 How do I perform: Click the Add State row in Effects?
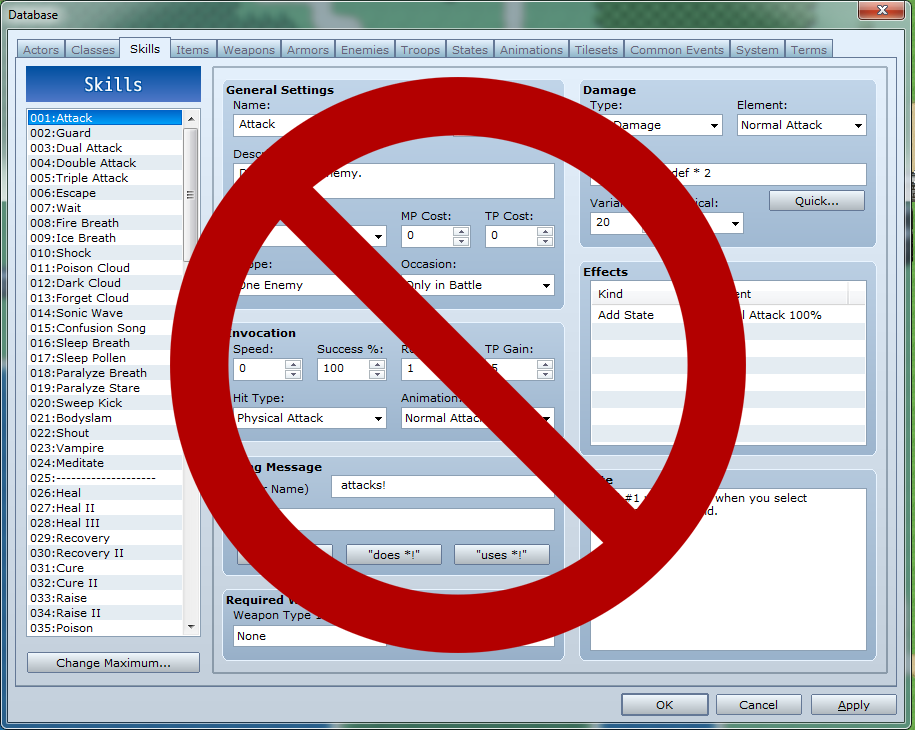click(626, 315)
